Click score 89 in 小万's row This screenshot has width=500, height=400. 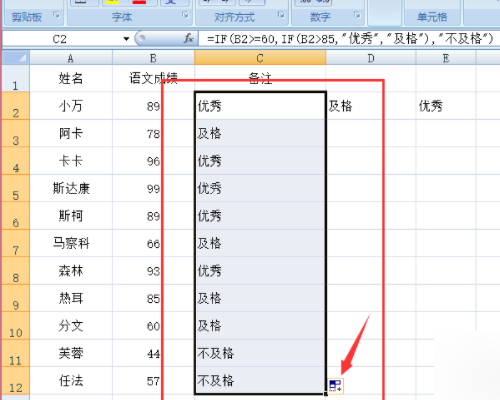click(x=153, y=106)
